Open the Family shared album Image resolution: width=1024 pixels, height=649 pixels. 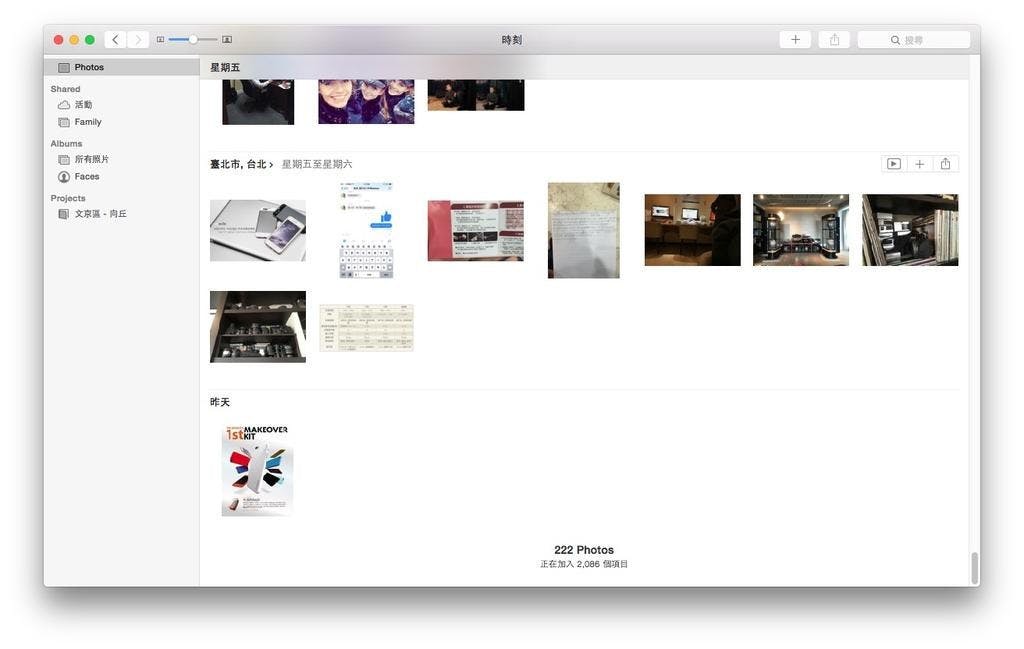pos(88,122)
